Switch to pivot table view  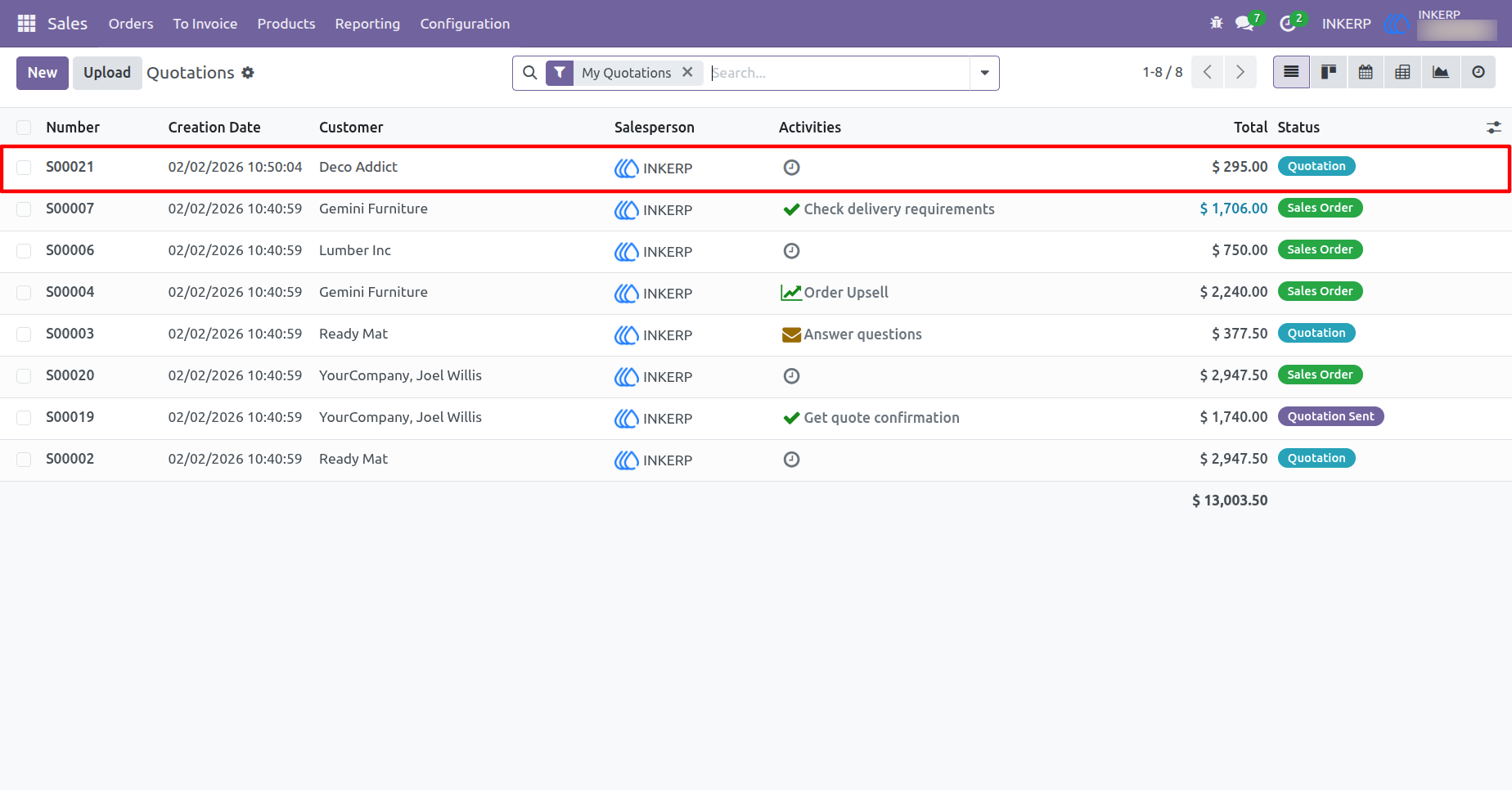pos(1402,72)
